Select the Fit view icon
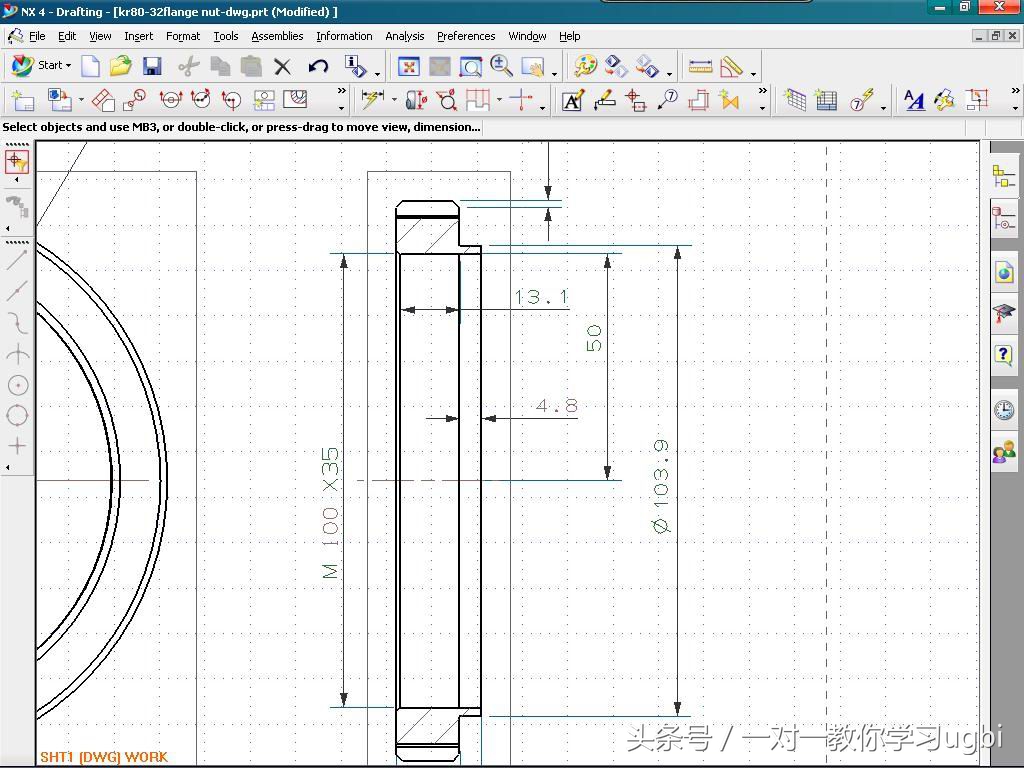 tap(408, 67)
